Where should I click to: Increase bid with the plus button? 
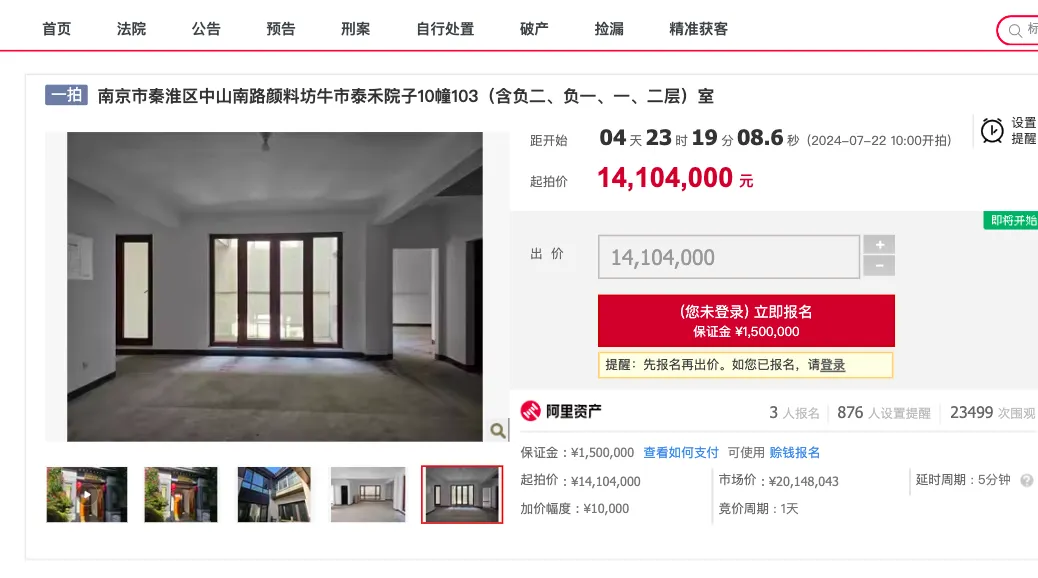(879, 245)
